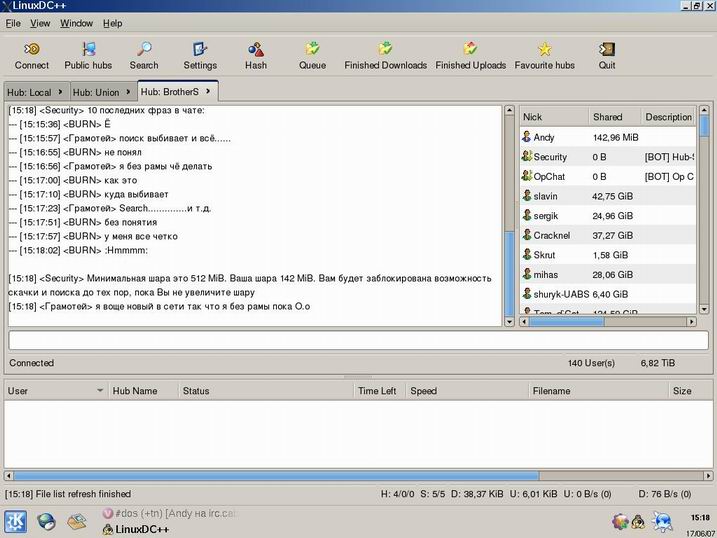The width and height of the screenshot is (717, 538).
Task: Click the arrow on Hub: Local tab
Action: click(x=61, y=92)
